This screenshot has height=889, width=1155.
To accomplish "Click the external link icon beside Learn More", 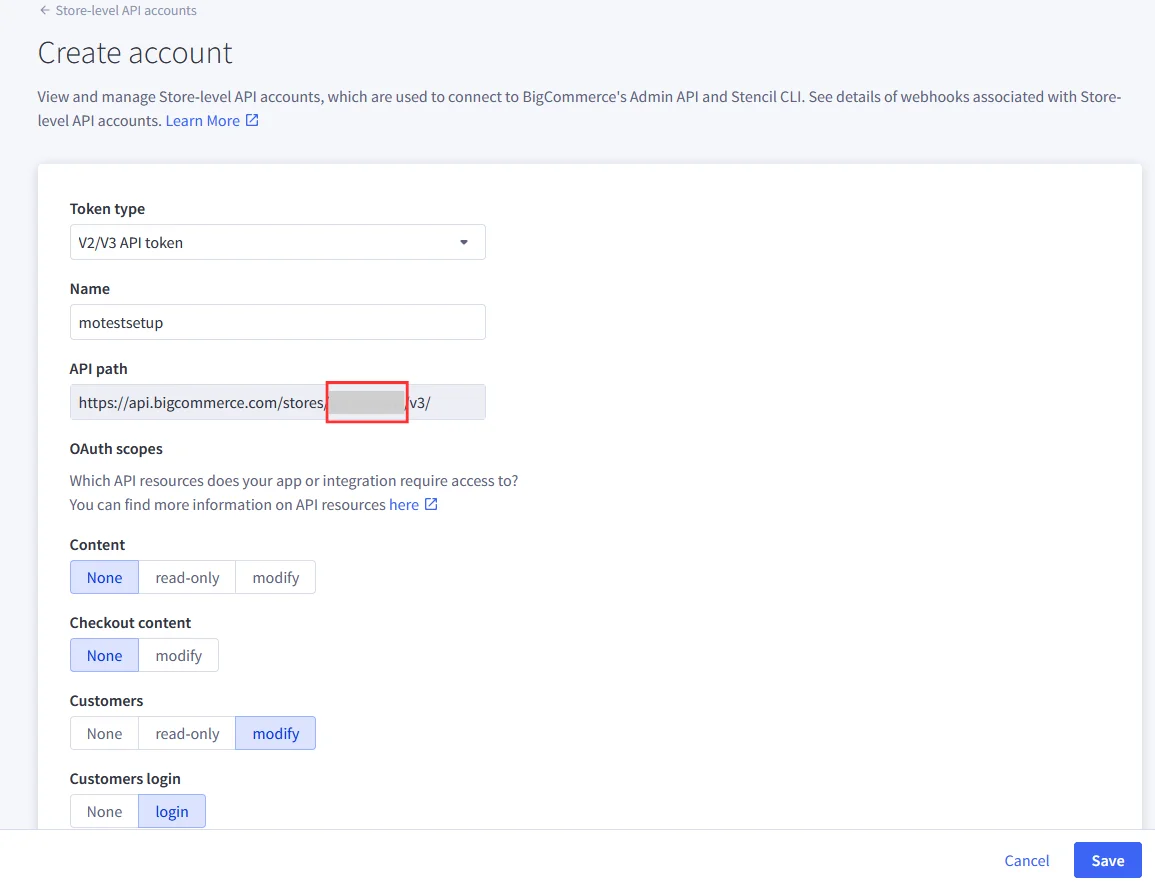I will click(x=252, y=120).
